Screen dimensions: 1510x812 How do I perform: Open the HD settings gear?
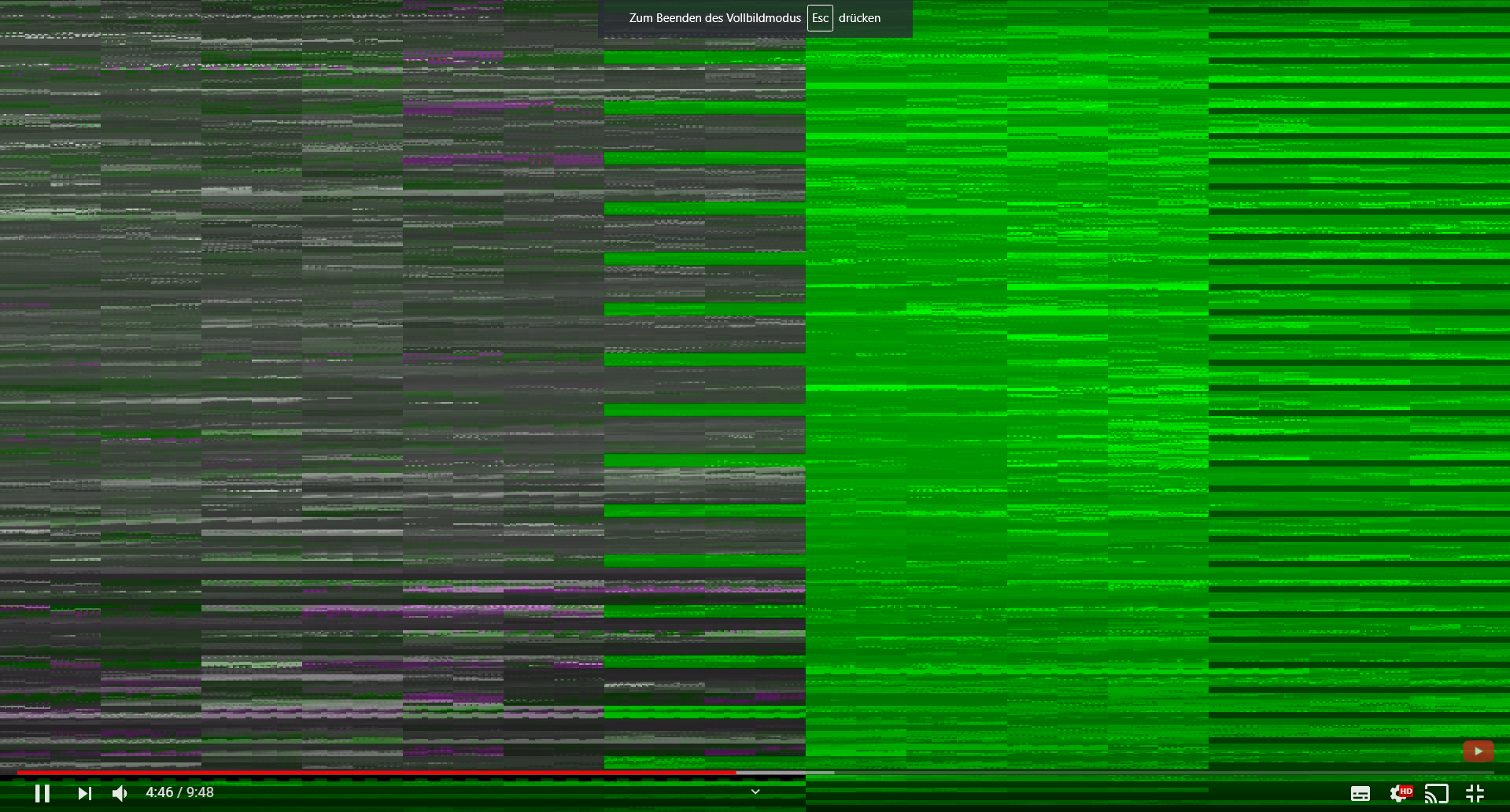pyautogui.click(x=1401, y=793)
